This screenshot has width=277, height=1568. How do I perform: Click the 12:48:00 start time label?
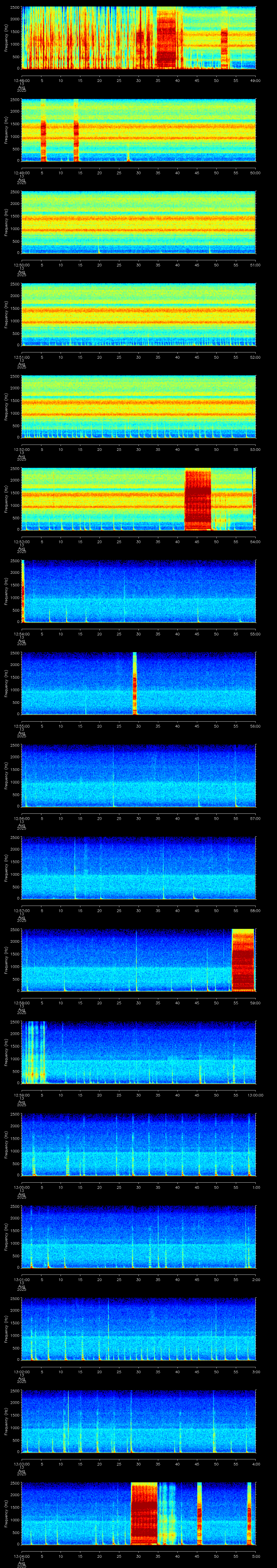coord(22,80)
